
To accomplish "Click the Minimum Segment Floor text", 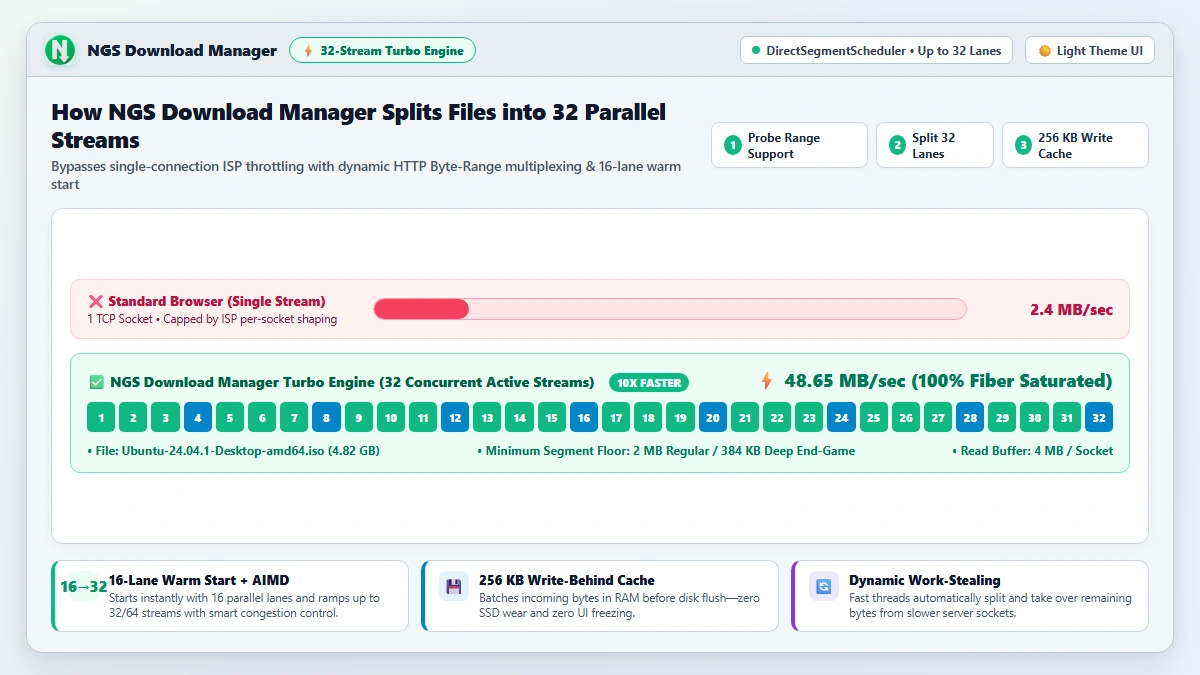I will pyautogui.click(x=667, y=451).
